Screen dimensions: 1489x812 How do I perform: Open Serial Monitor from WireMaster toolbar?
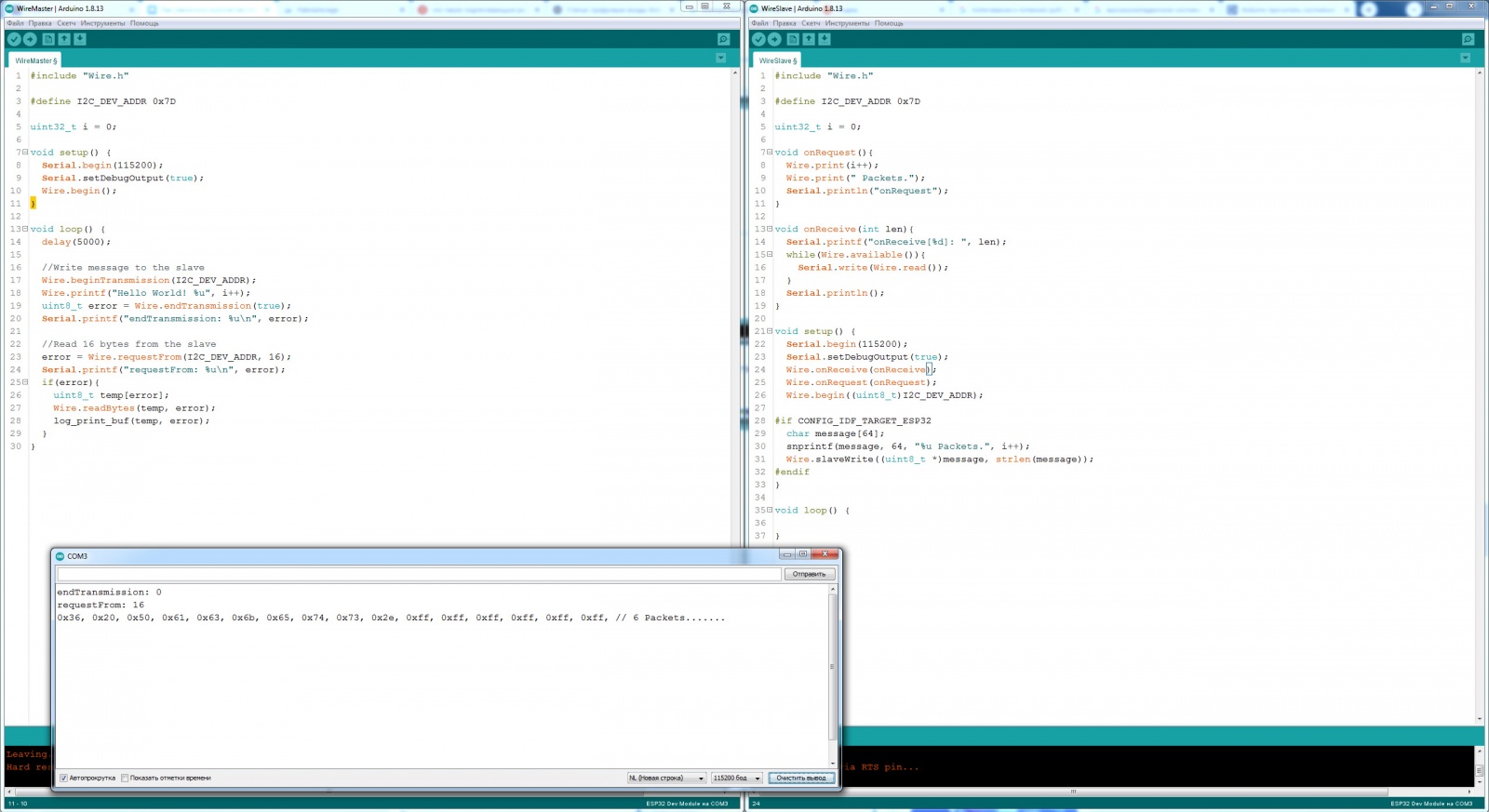pos(723,39)
